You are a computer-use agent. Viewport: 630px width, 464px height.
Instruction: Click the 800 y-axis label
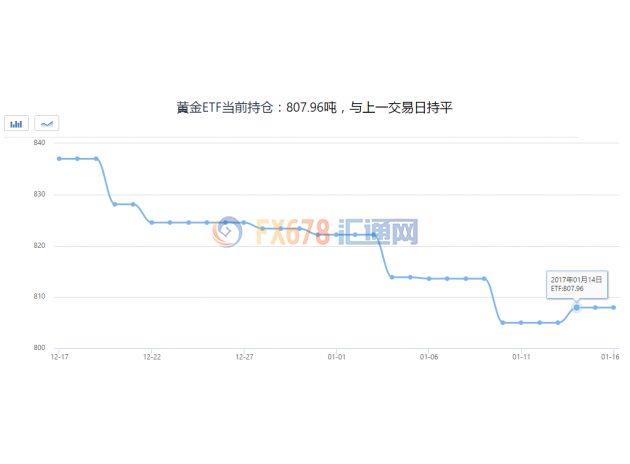click(x=39, y=348)
